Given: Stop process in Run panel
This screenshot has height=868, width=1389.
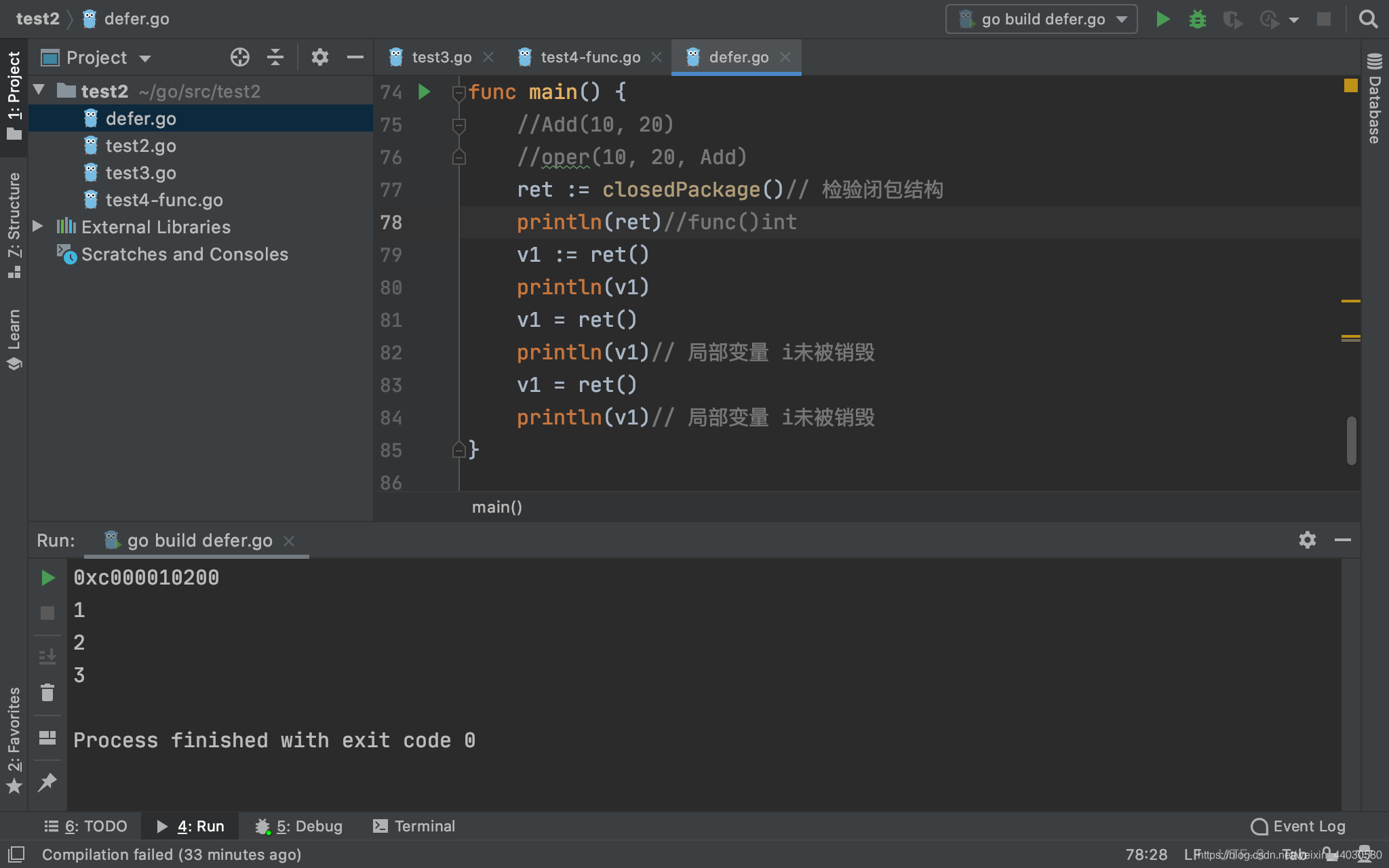Looking at the screenshot, I should coord(47,613).
